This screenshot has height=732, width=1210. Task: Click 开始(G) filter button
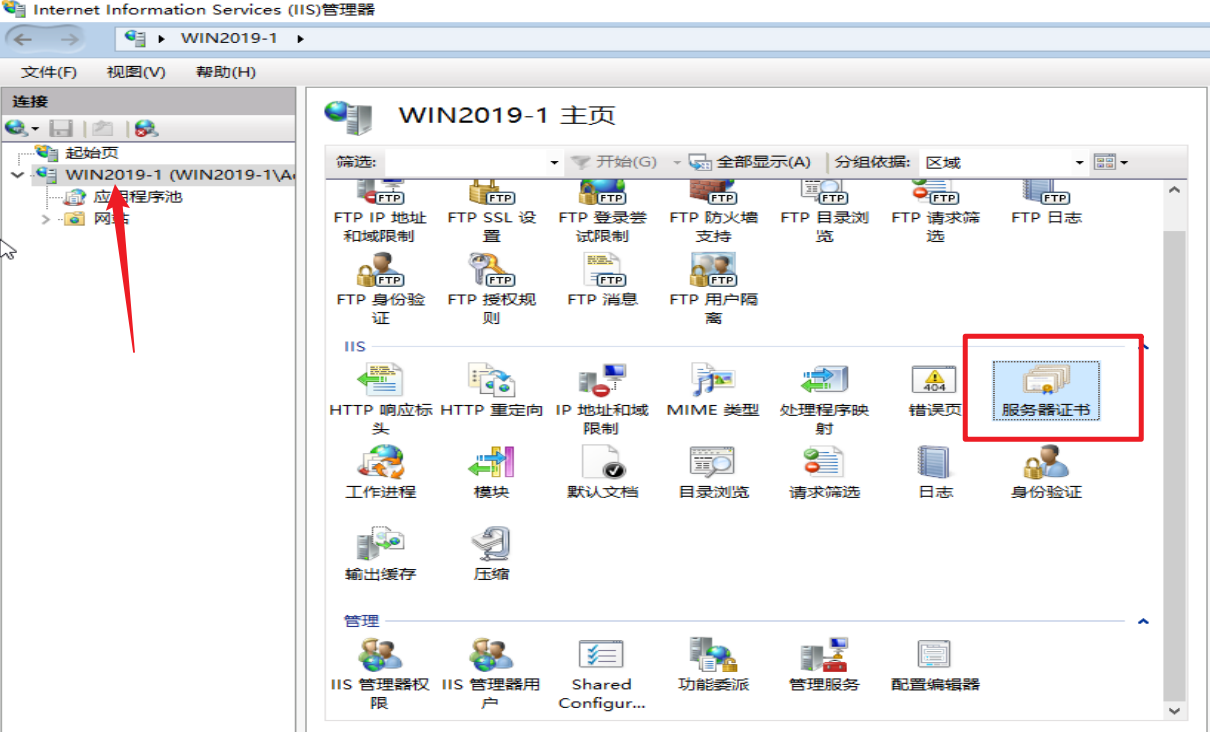point(614,162)
